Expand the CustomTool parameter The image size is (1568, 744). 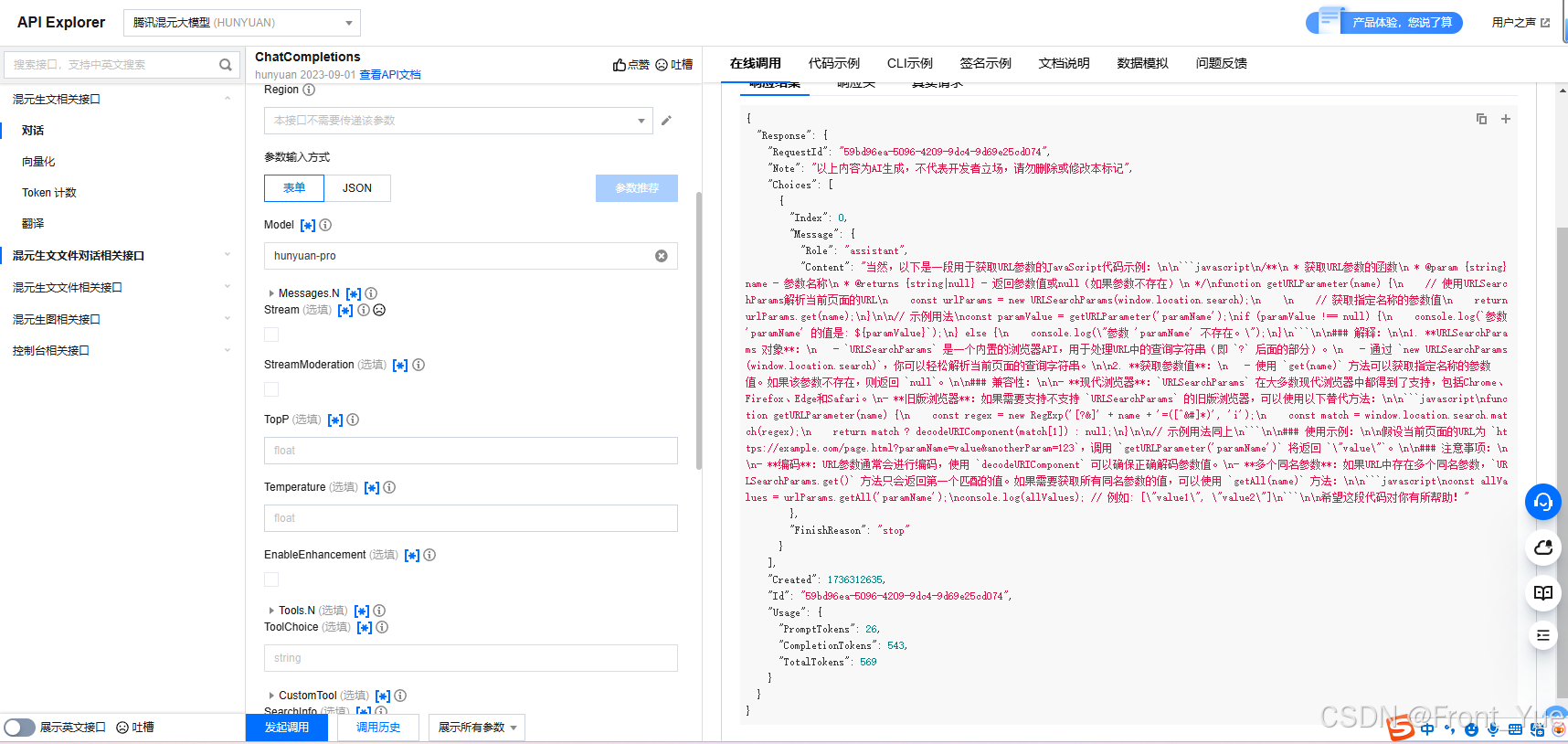[271, 696]
